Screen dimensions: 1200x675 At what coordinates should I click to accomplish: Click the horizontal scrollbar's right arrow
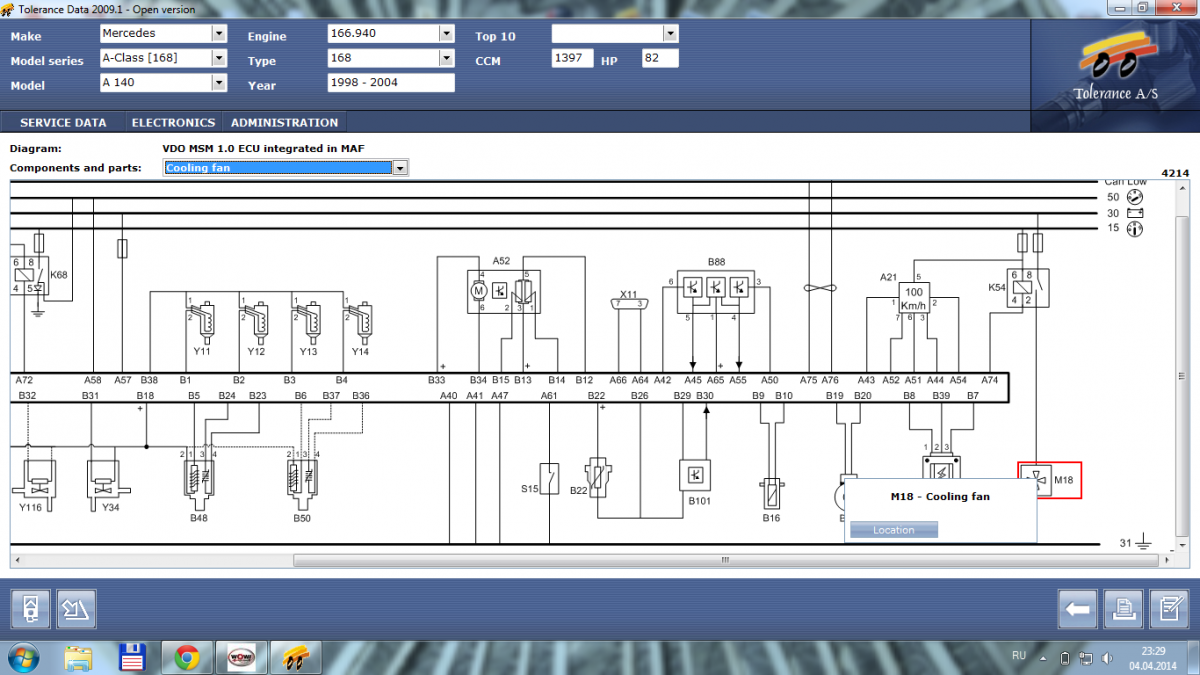coord(1167,560)
